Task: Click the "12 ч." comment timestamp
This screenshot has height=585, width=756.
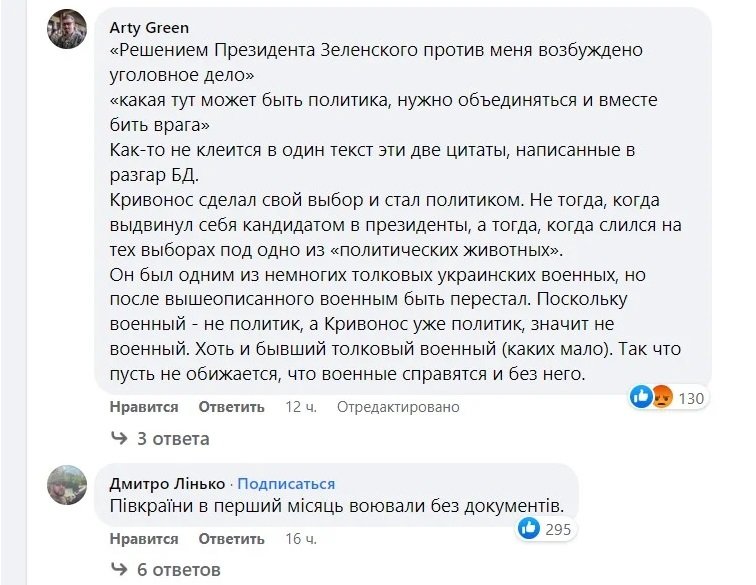Action: 300,407
